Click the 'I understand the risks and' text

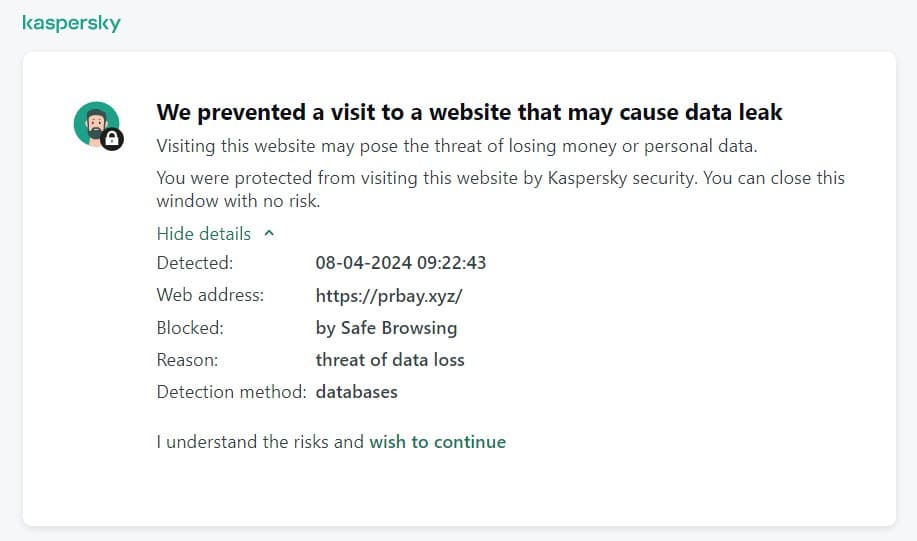click(260, 442)
